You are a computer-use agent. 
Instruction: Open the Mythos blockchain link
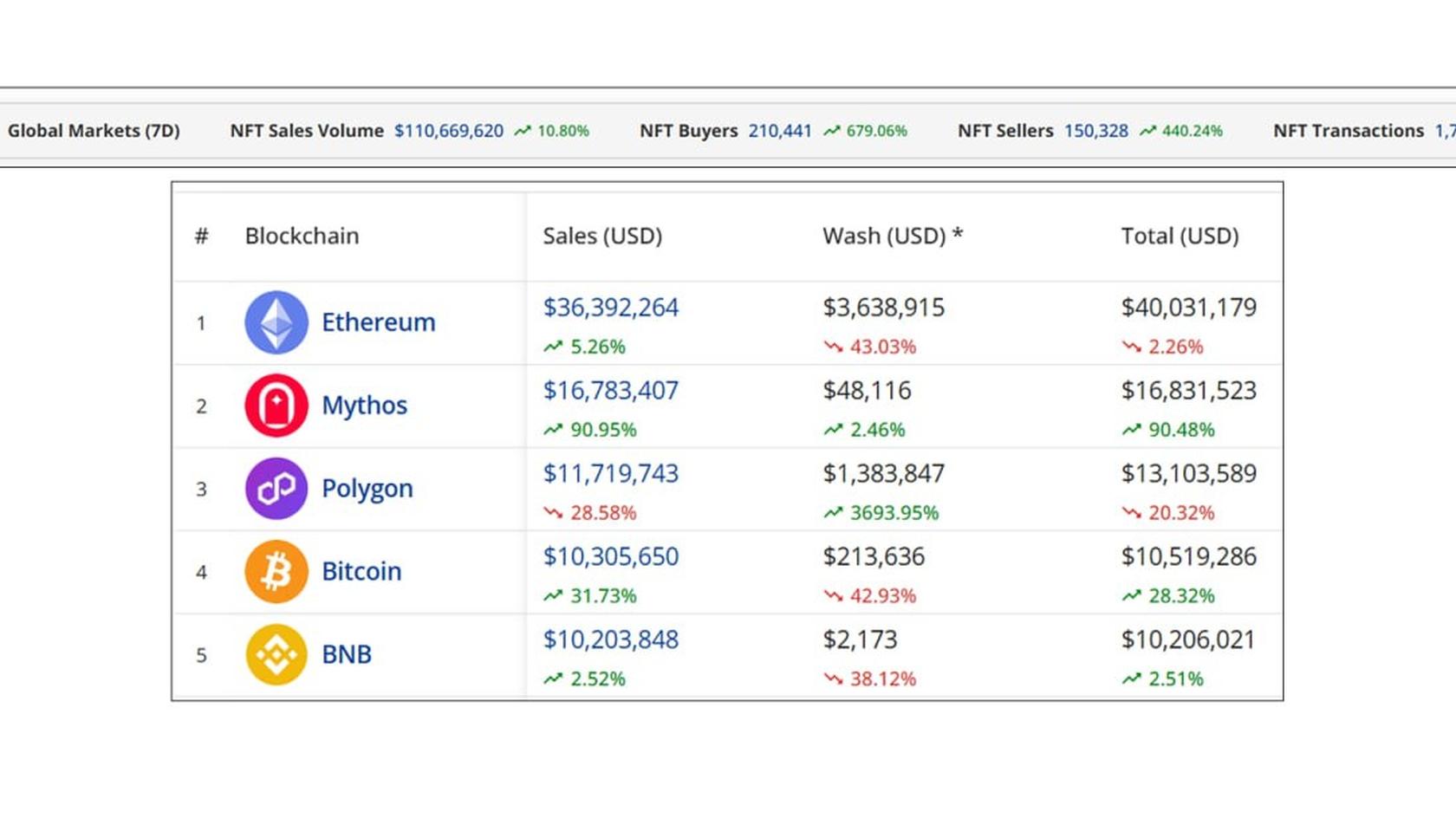pyautogui.click(x=365, y=406)
